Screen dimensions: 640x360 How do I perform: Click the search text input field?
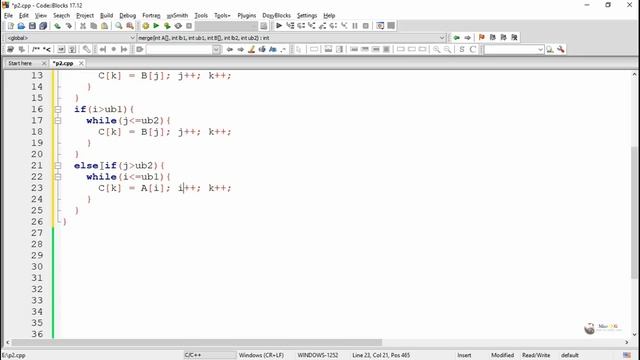pos(179,49)
